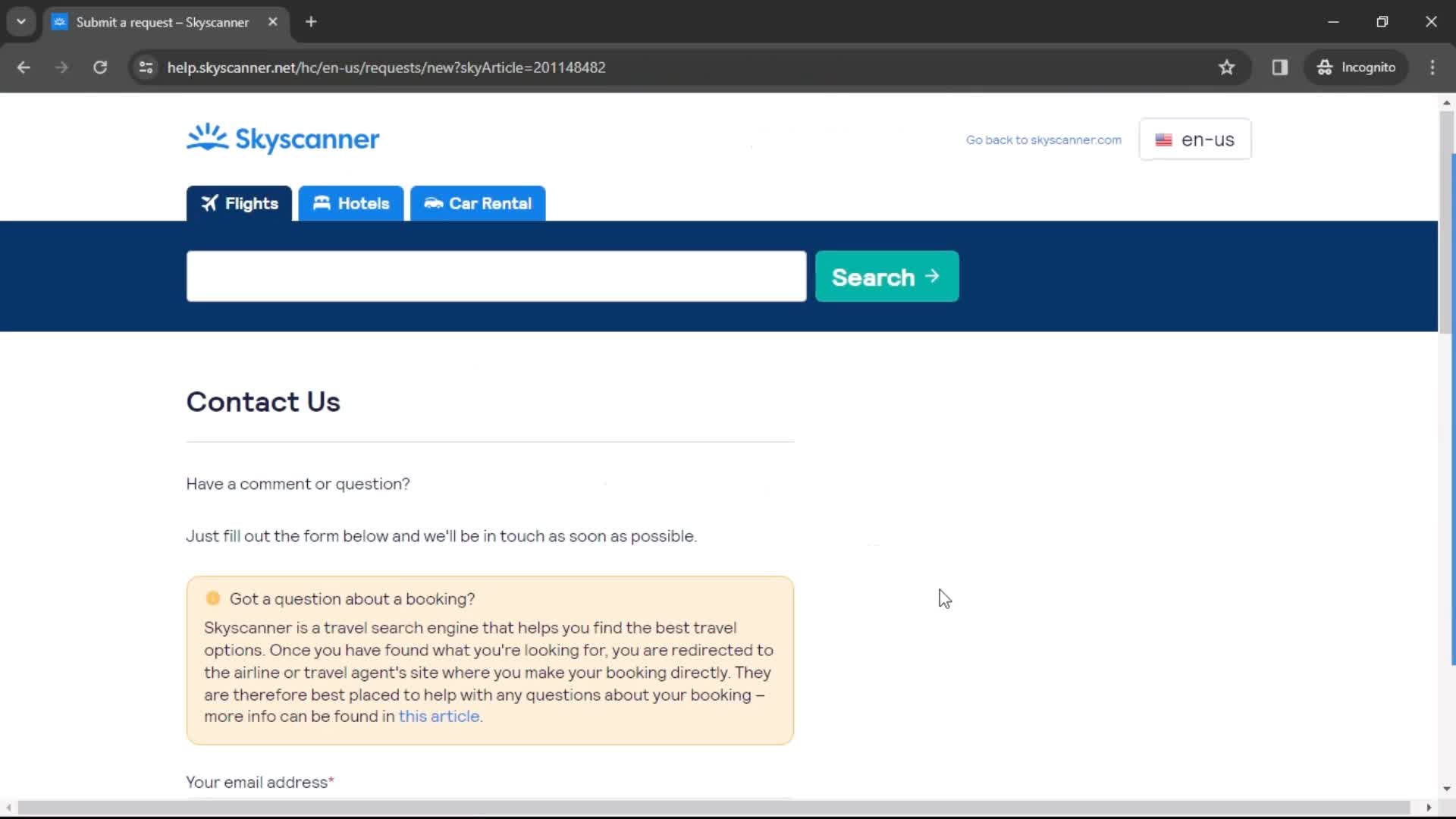The image size is (1456, 819).
Task: Select the Flights tab icon
Action: click(x=209, y=203)
